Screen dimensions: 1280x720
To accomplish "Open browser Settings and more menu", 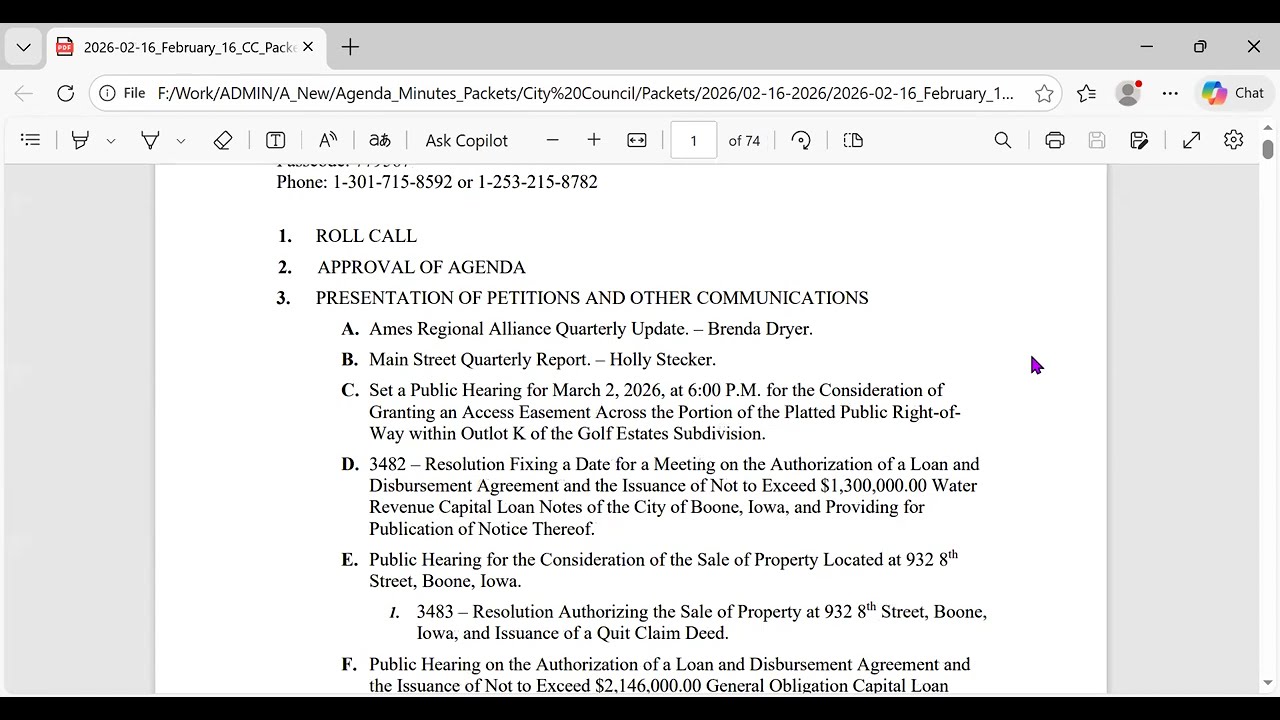I will [1170, 93].
